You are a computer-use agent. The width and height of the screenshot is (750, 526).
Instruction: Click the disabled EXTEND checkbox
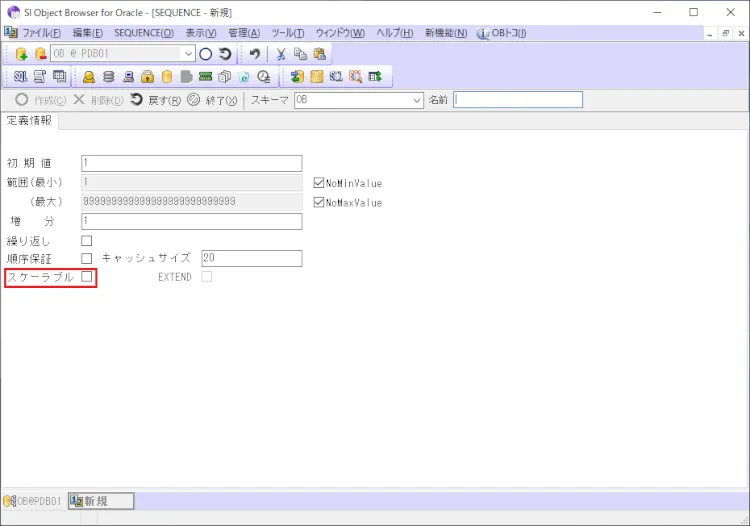207,276
